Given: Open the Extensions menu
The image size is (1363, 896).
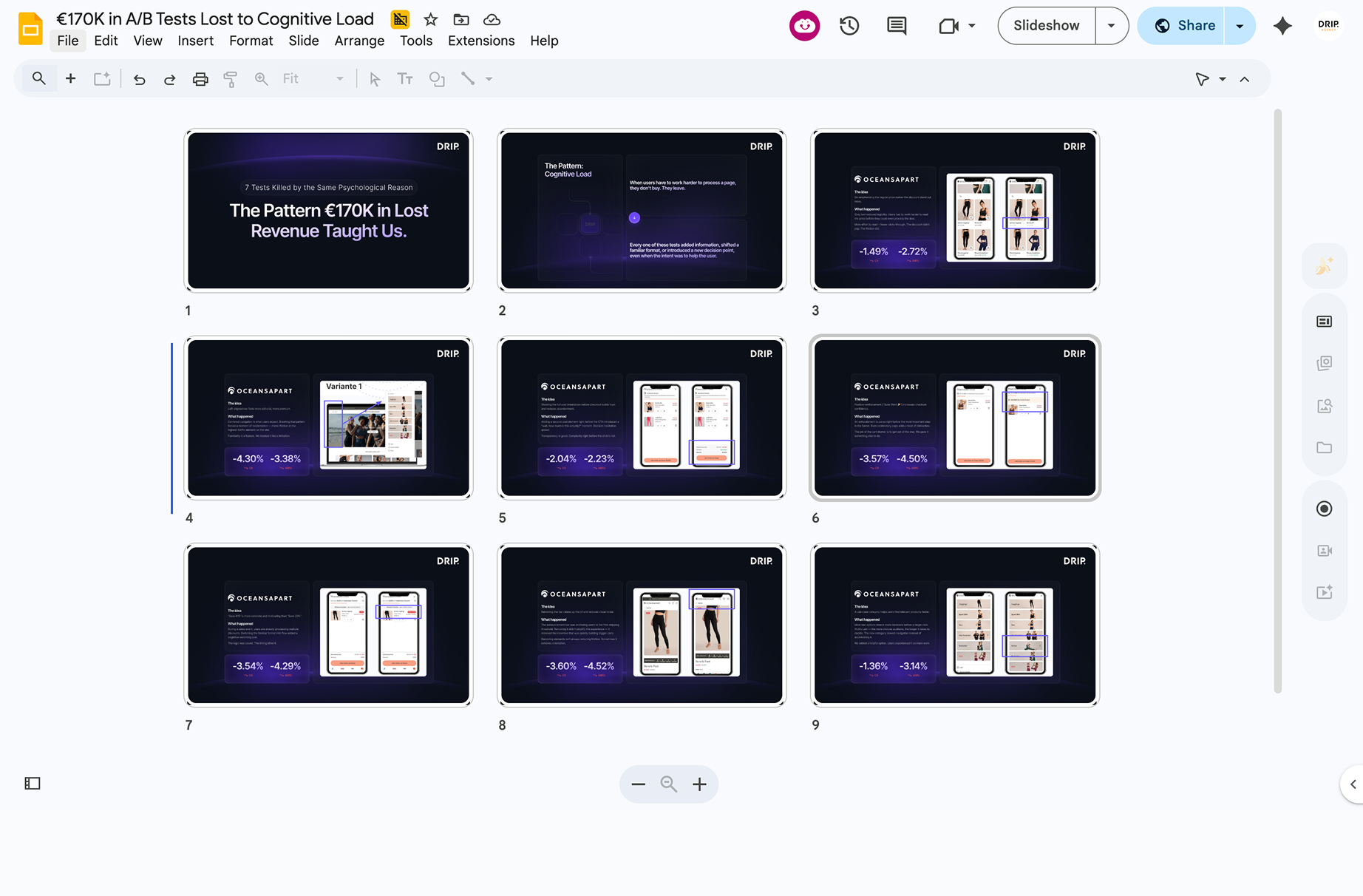Looking at the screenshot, I should coord(481,41).
